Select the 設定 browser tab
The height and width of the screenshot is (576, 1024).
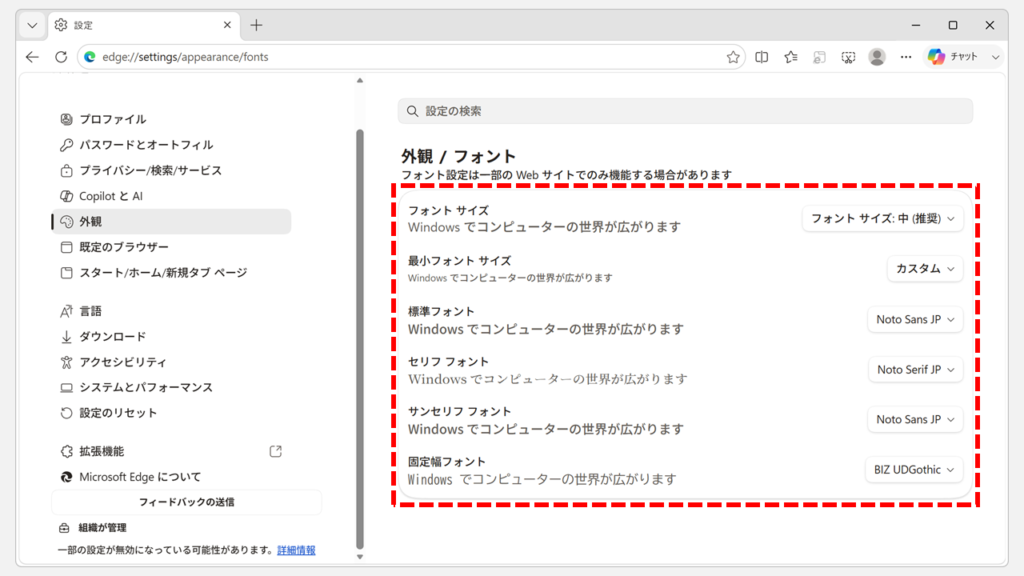[144, 25]
